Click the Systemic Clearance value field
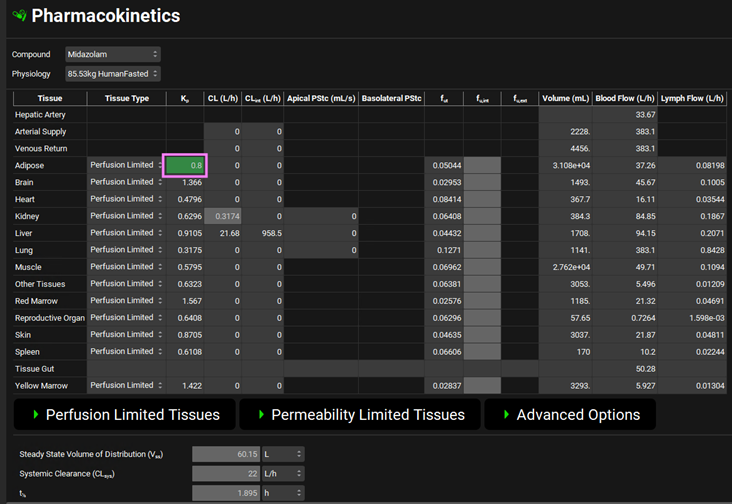This screenshot has height=504, width=732. pos(226,472)
